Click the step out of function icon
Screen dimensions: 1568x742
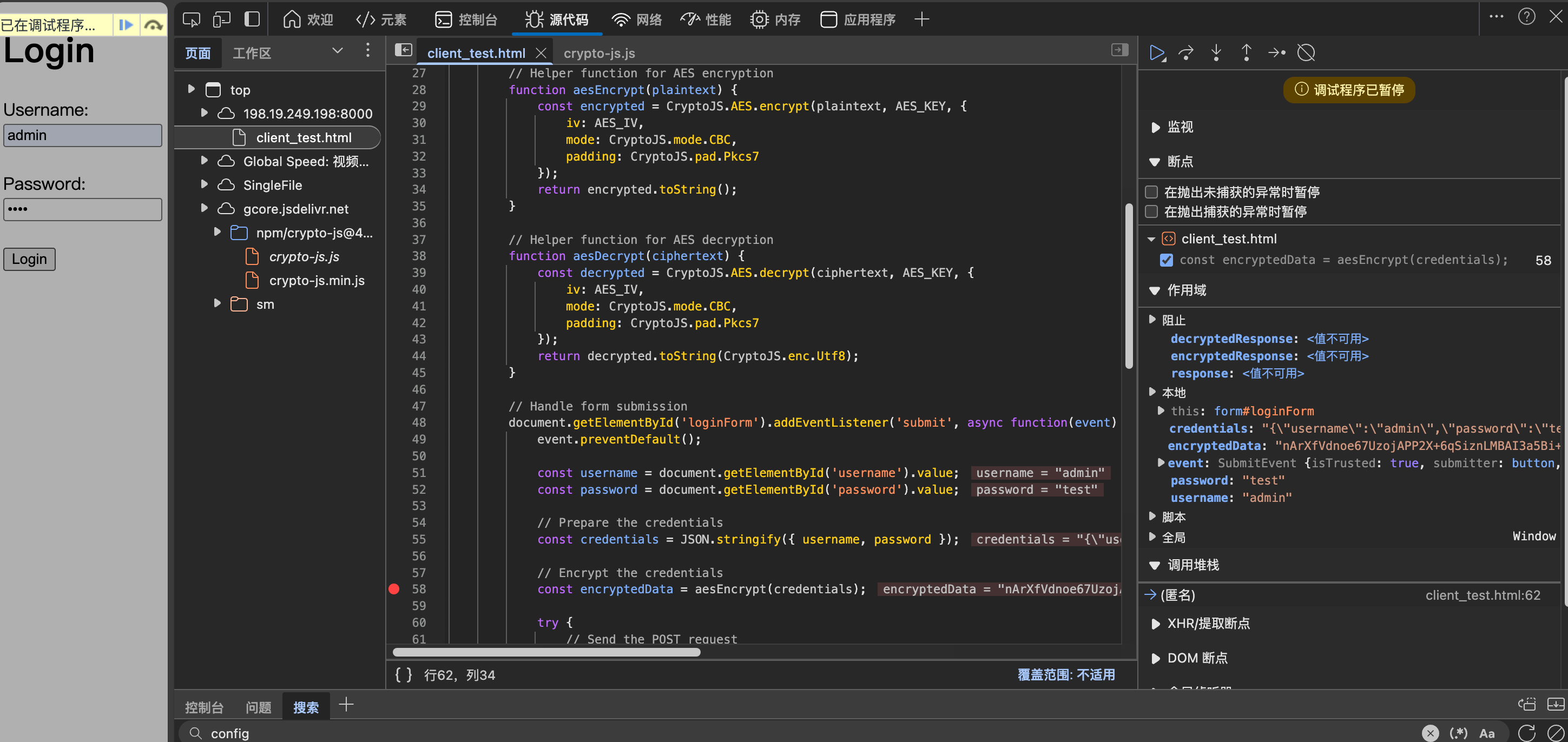tap(1246, 53)
